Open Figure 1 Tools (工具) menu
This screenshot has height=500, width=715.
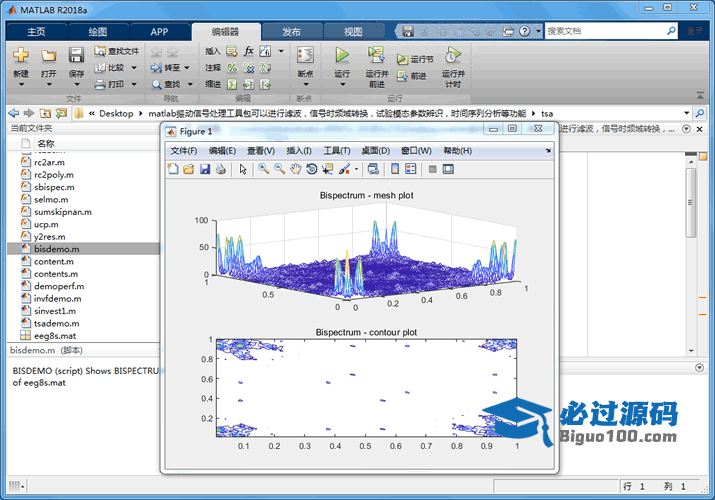coord(337,151)
